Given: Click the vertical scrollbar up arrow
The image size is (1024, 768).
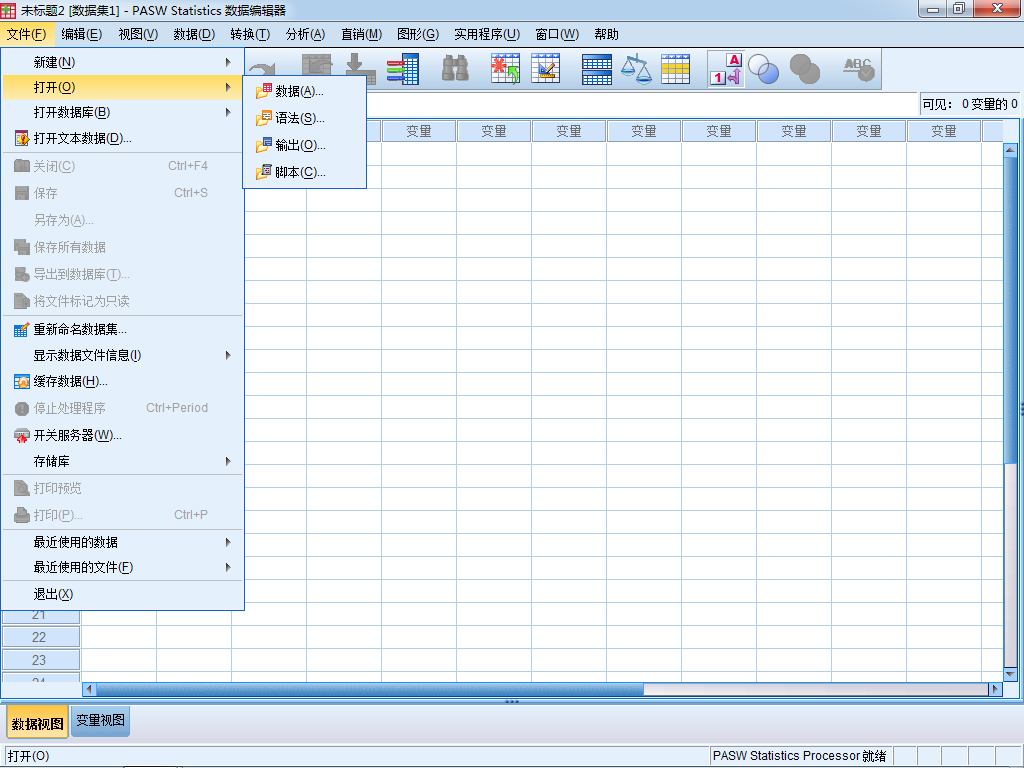Looking at the screenshot, I should pos(1010,150).
